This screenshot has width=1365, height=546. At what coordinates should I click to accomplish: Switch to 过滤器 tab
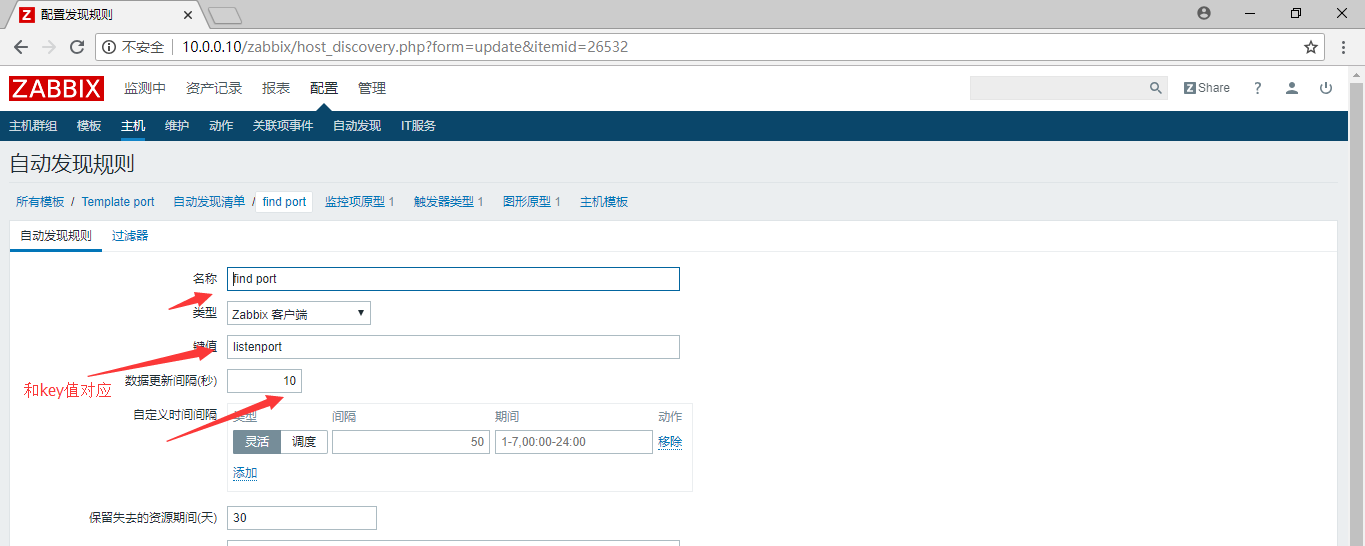[130, 237]
